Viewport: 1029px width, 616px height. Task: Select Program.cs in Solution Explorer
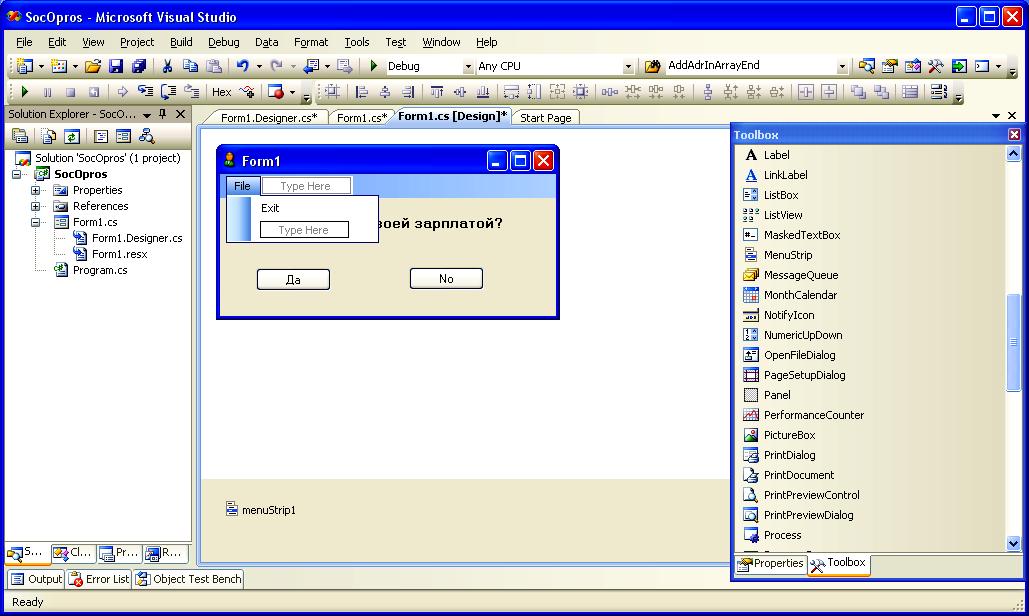coord(91,270)
